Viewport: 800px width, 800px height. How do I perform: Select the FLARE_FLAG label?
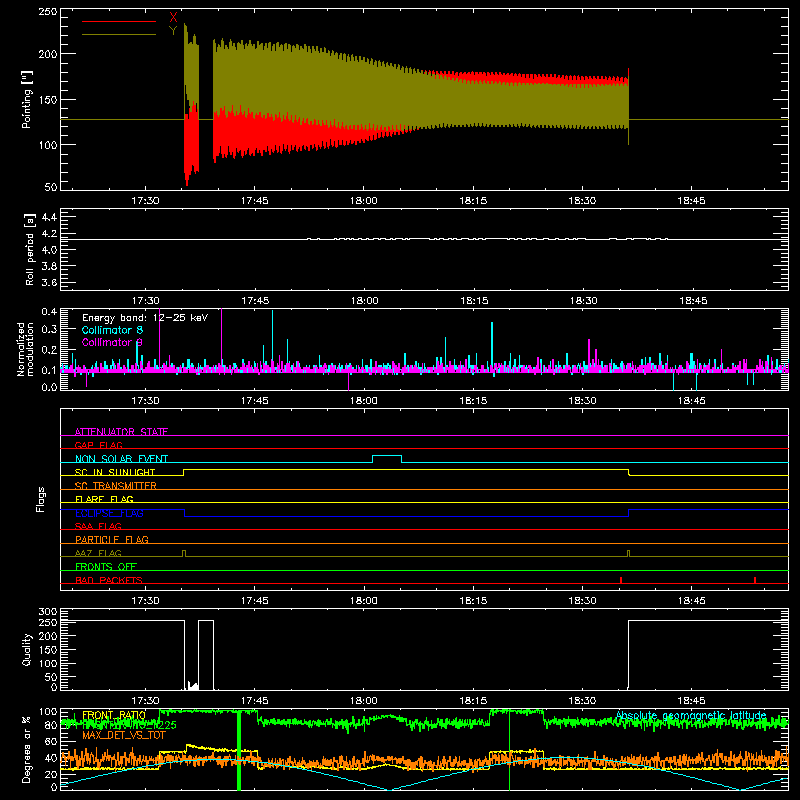pos(104,499)
